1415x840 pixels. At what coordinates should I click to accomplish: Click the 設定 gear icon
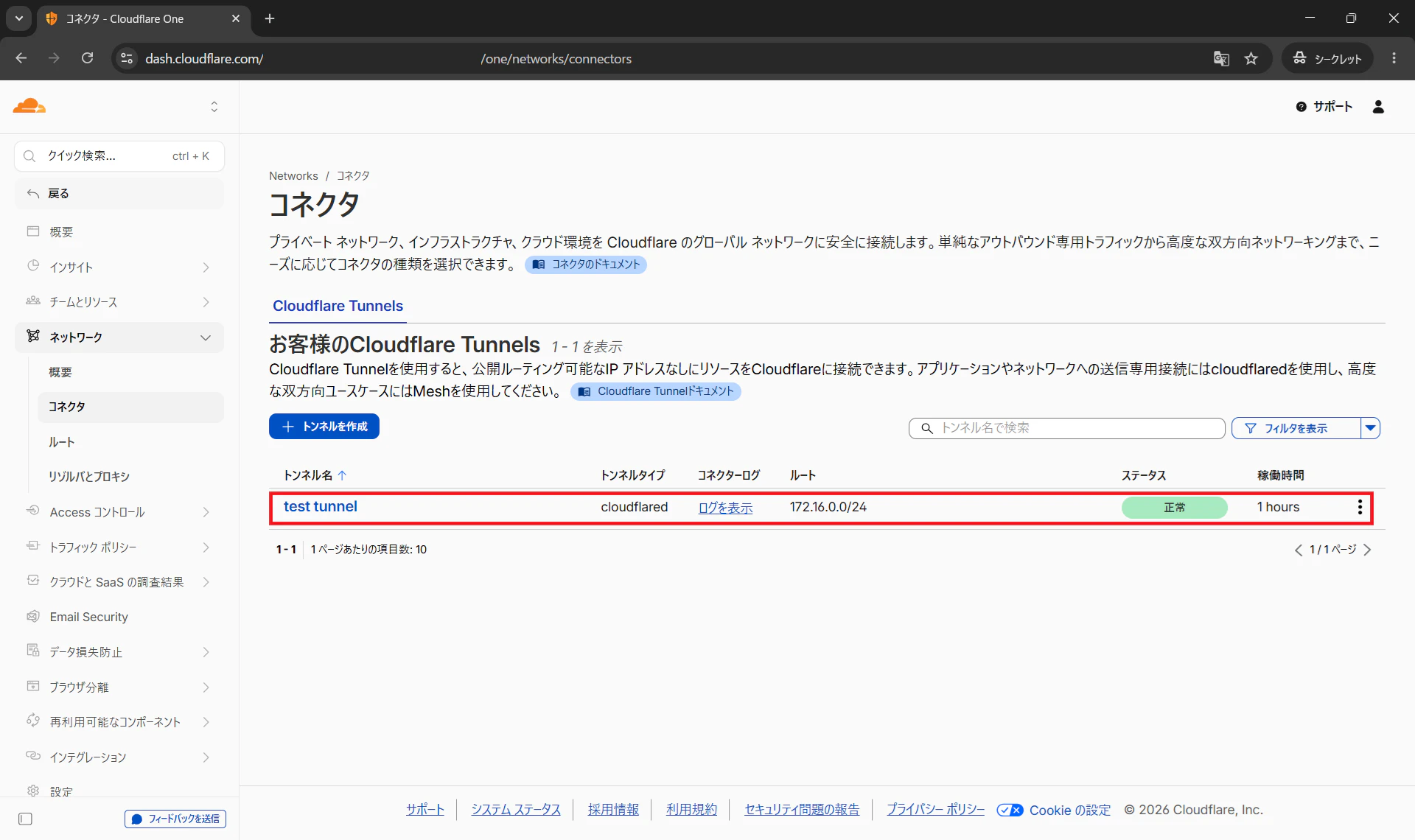[33, 791]
